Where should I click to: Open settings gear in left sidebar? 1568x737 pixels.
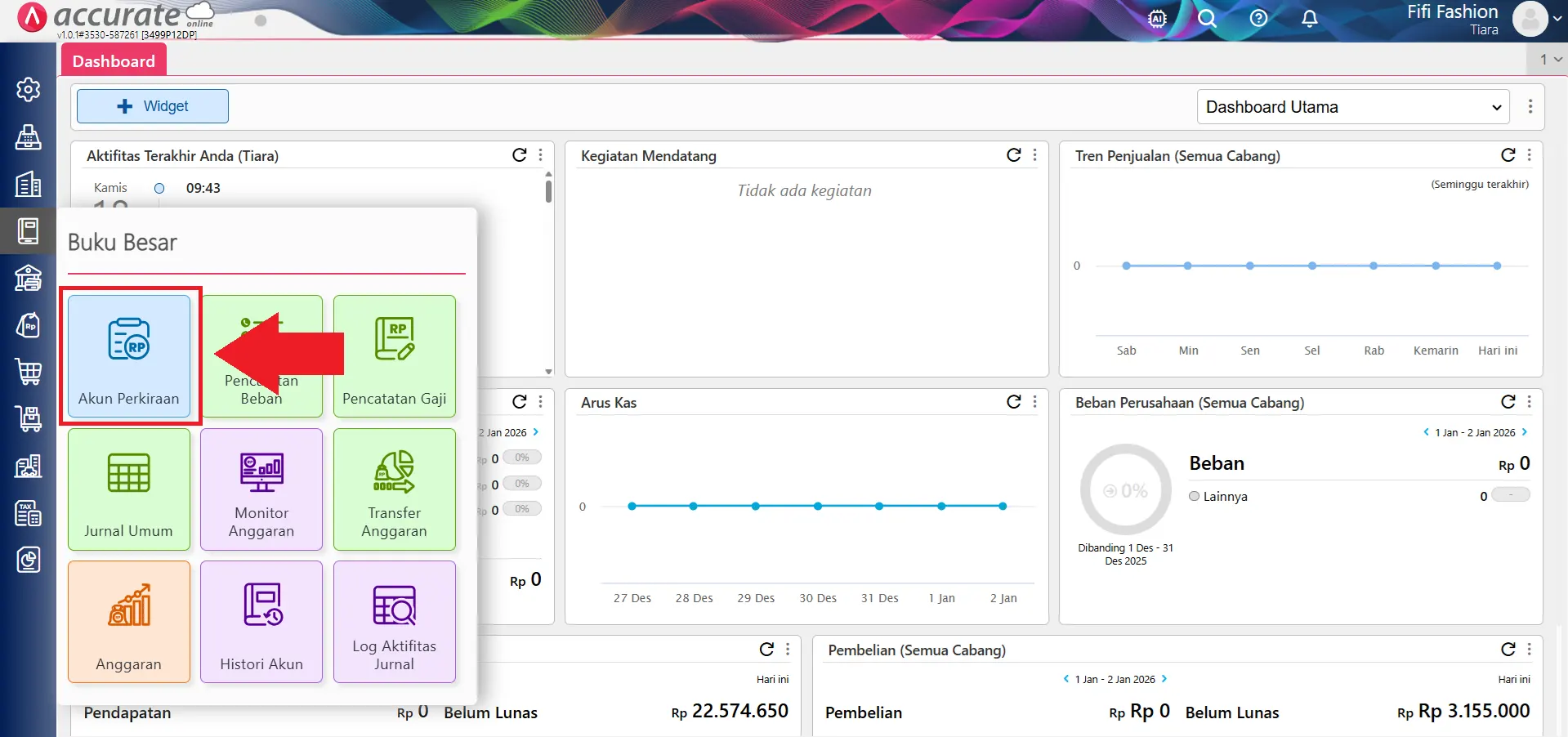pos(29,89)
